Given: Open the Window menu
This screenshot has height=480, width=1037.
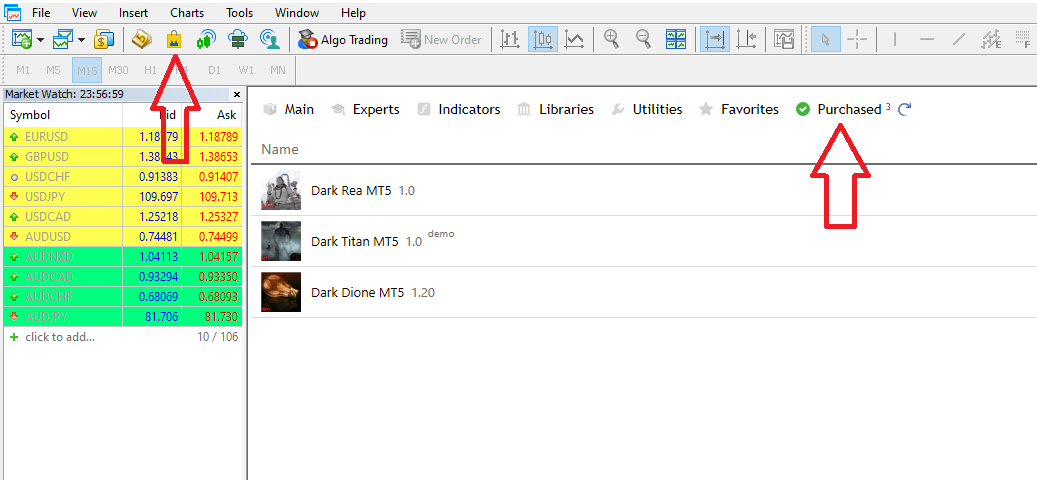Looking at the screenshot, I should (x=297, y=13).
